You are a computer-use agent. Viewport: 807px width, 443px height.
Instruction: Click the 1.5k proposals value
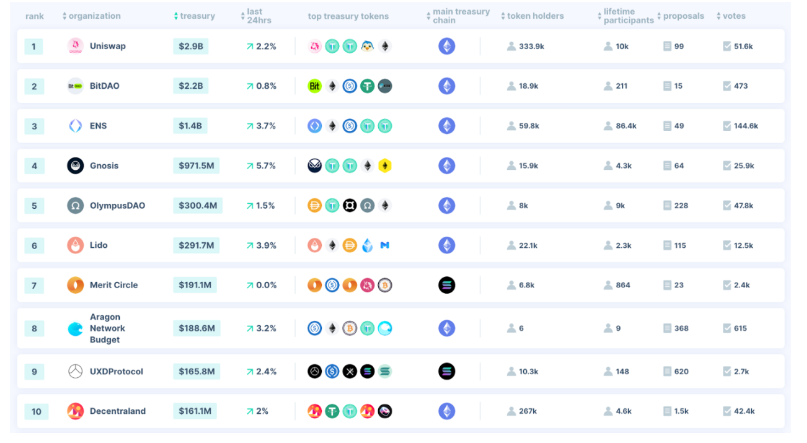click(x=681, y=411)
